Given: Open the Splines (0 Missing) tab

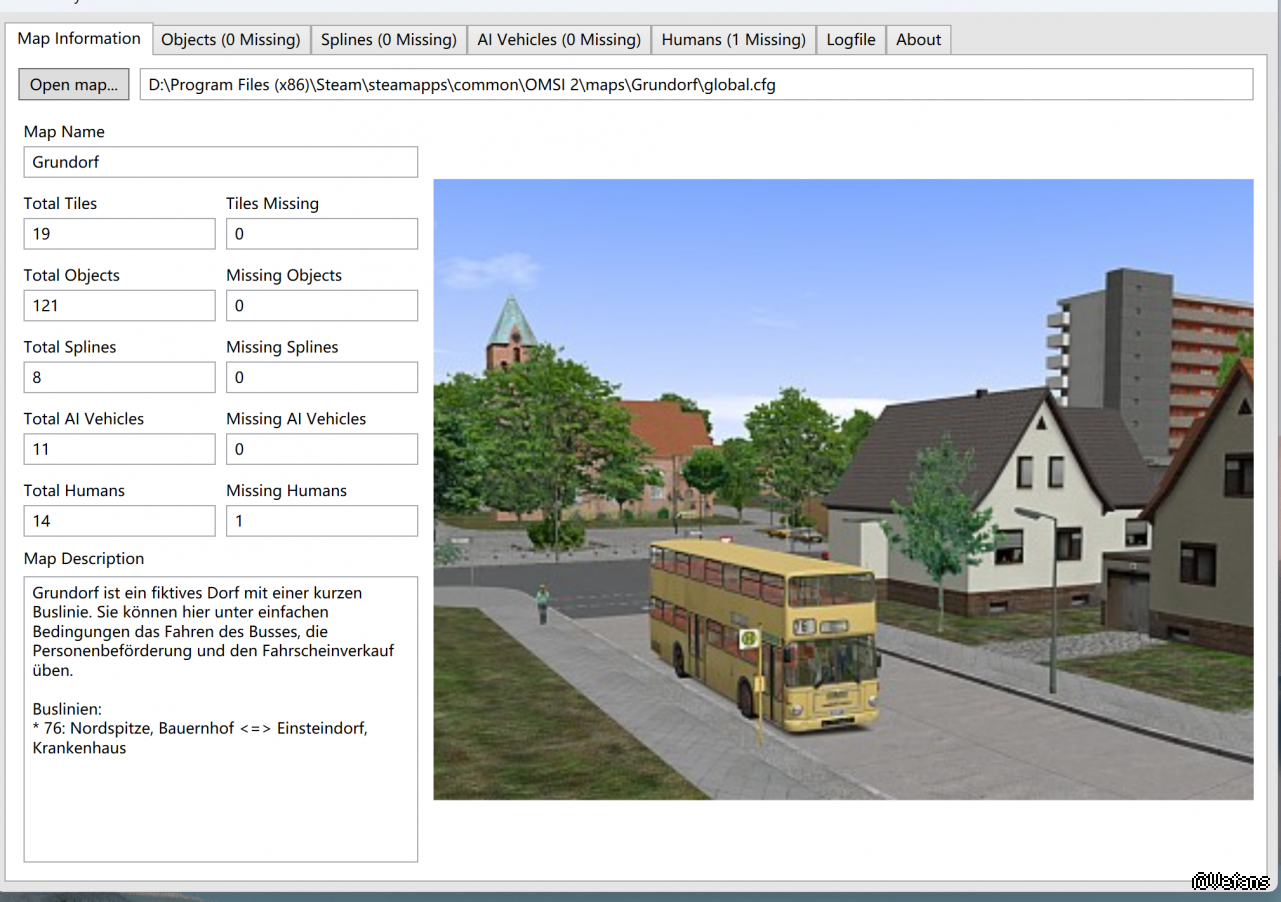Looking at the screenshot, I should 388,40.
